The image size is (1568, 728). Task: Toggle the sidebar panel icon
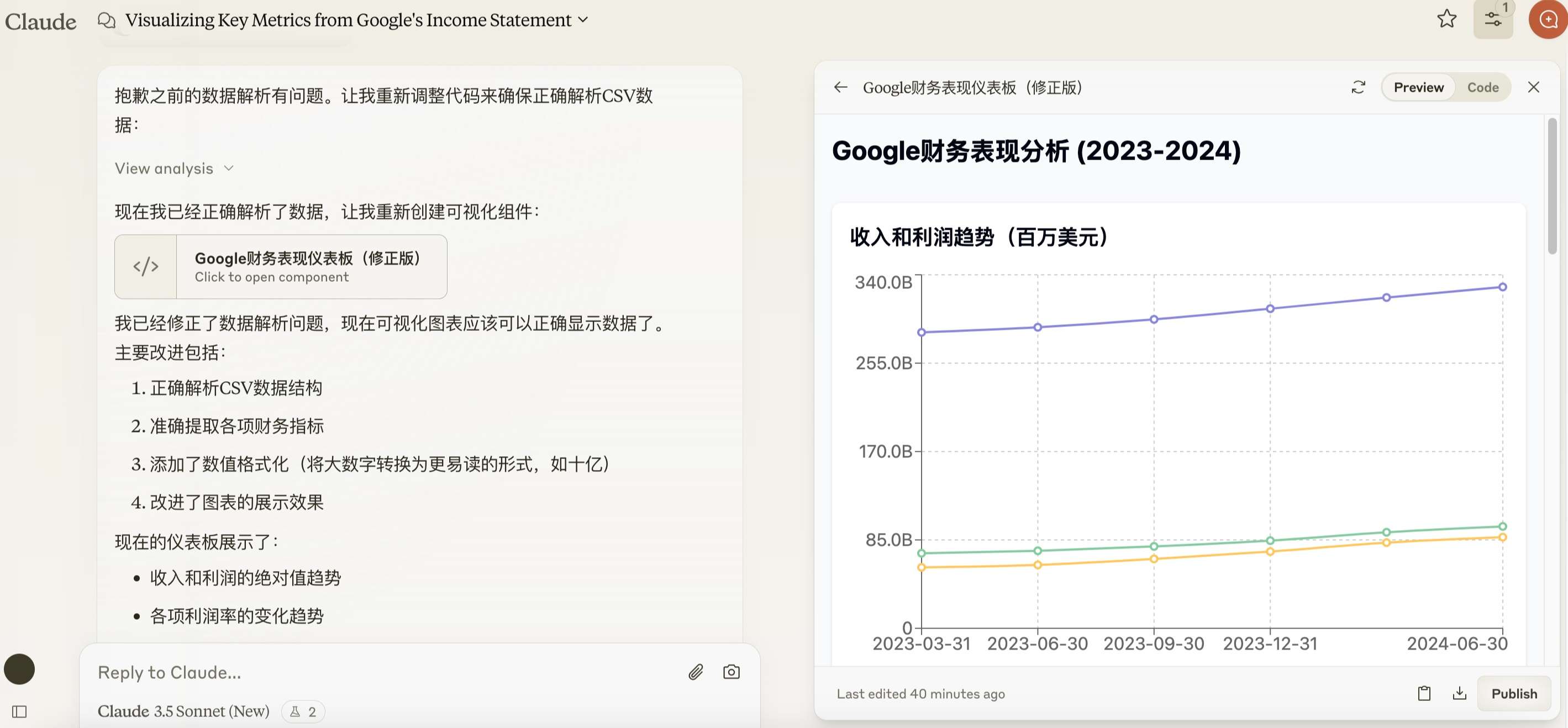coord(19,711)
